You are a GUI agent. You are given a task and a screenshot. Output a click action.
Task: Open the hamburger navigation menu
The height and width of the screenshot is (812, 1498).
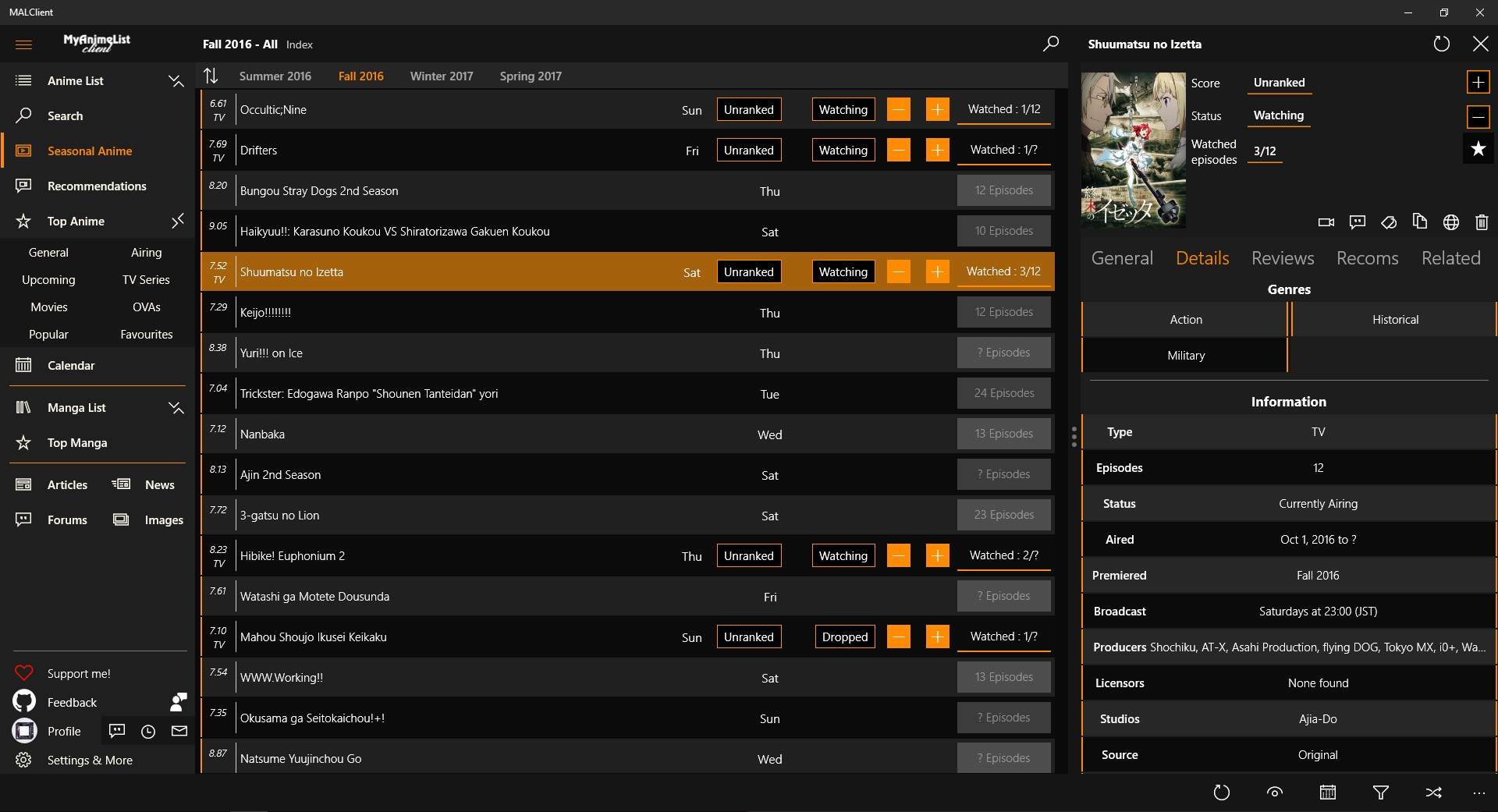point(23,44)
